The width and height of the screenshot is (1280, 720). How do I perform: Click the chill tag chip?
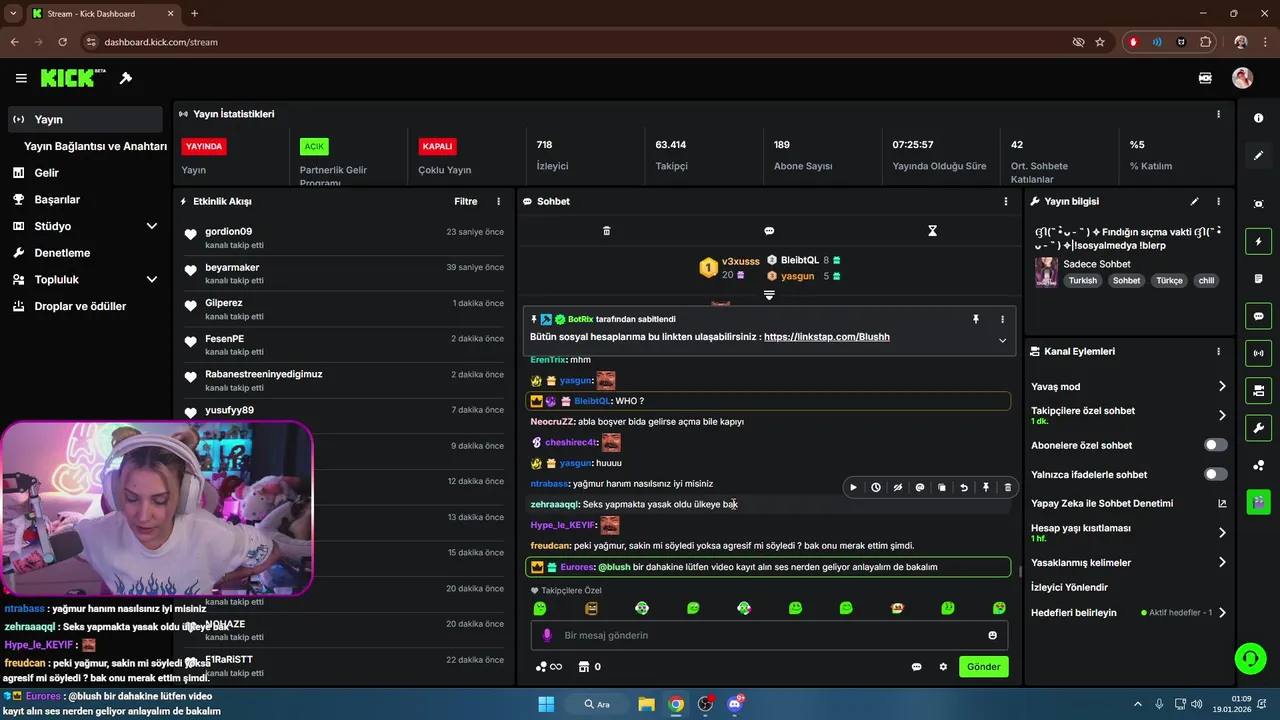click(1206, 281)
